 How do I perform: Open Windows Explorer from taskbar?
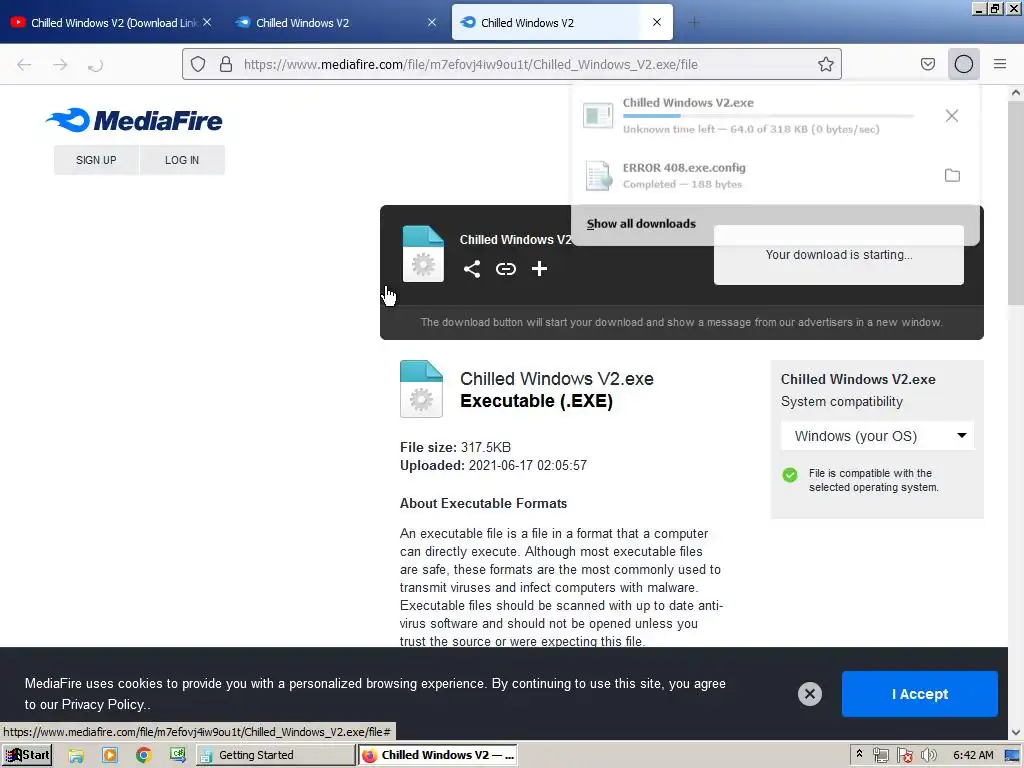[76, 756]
